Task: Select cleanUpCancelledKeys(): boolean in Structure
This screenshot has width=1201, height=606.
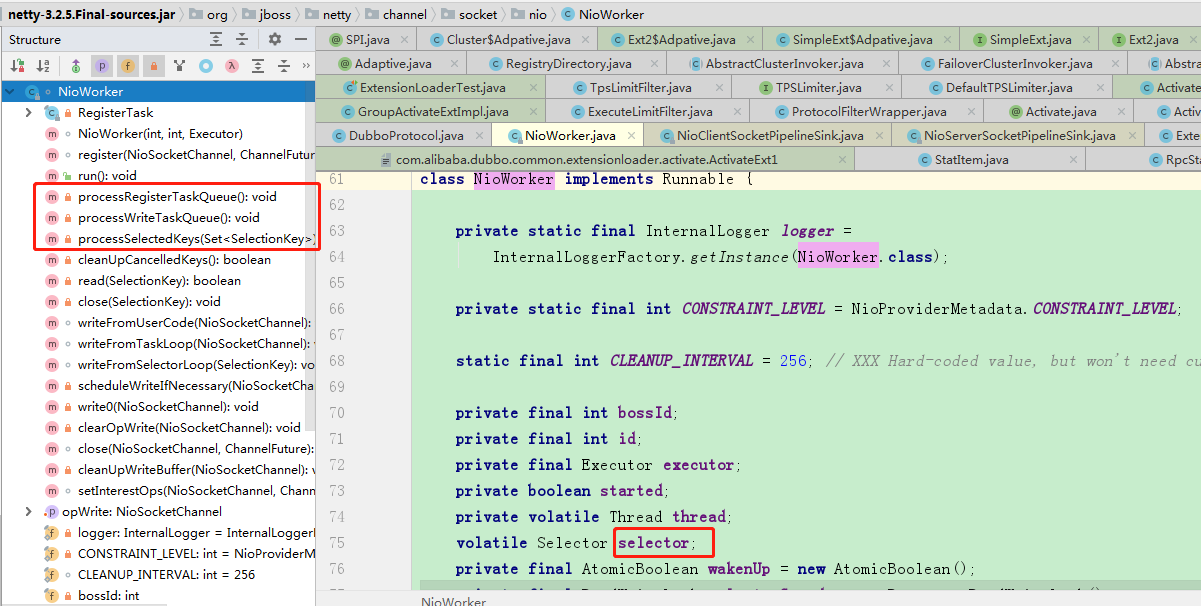Action: coord(175,260)
